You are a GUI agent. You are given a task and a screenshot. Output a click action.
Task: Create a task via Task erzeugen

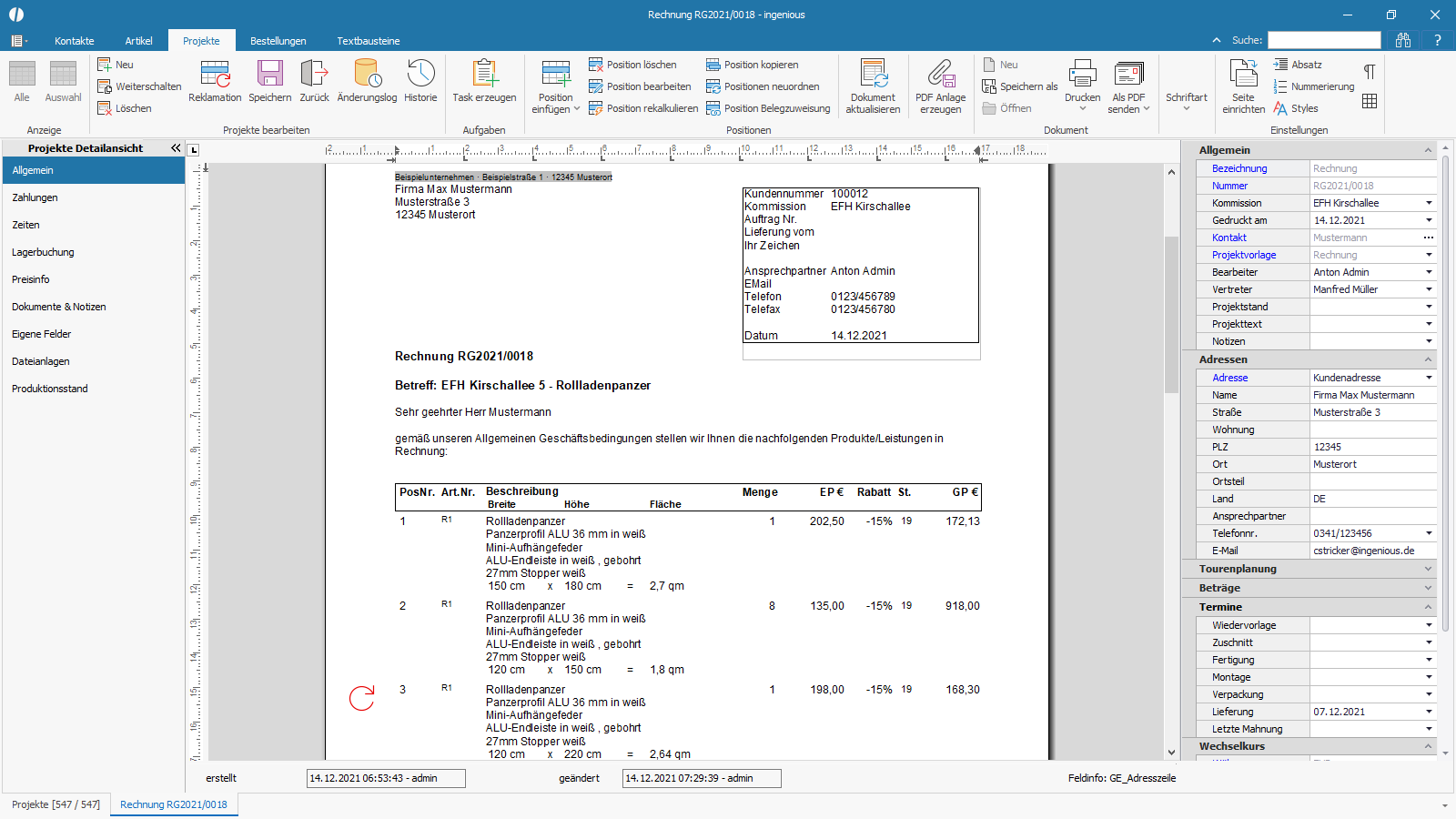pos(484,80)
